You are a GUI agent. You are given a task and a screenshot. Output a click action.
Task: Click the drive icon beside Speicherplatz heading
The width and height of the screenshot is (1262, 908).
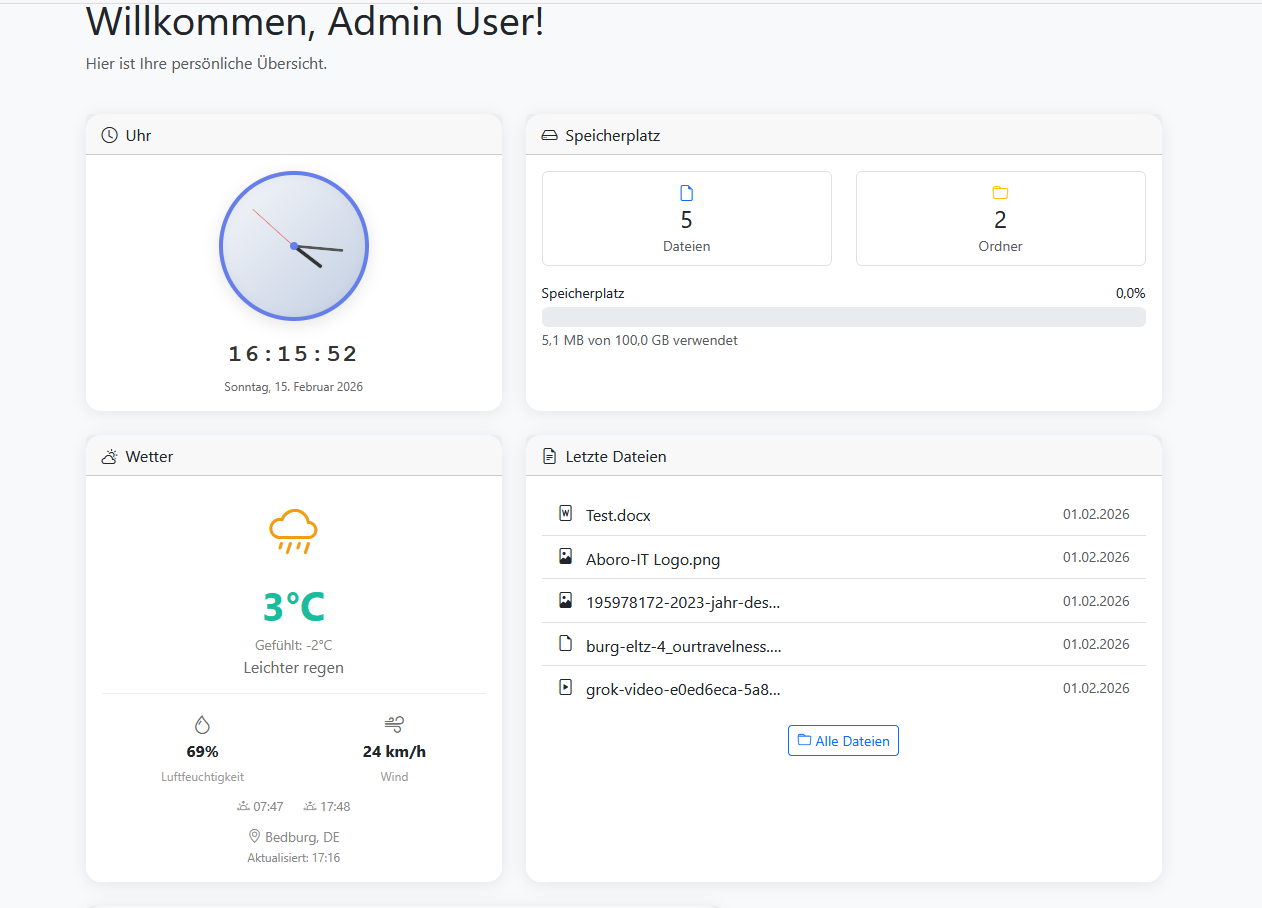[549, 135]
